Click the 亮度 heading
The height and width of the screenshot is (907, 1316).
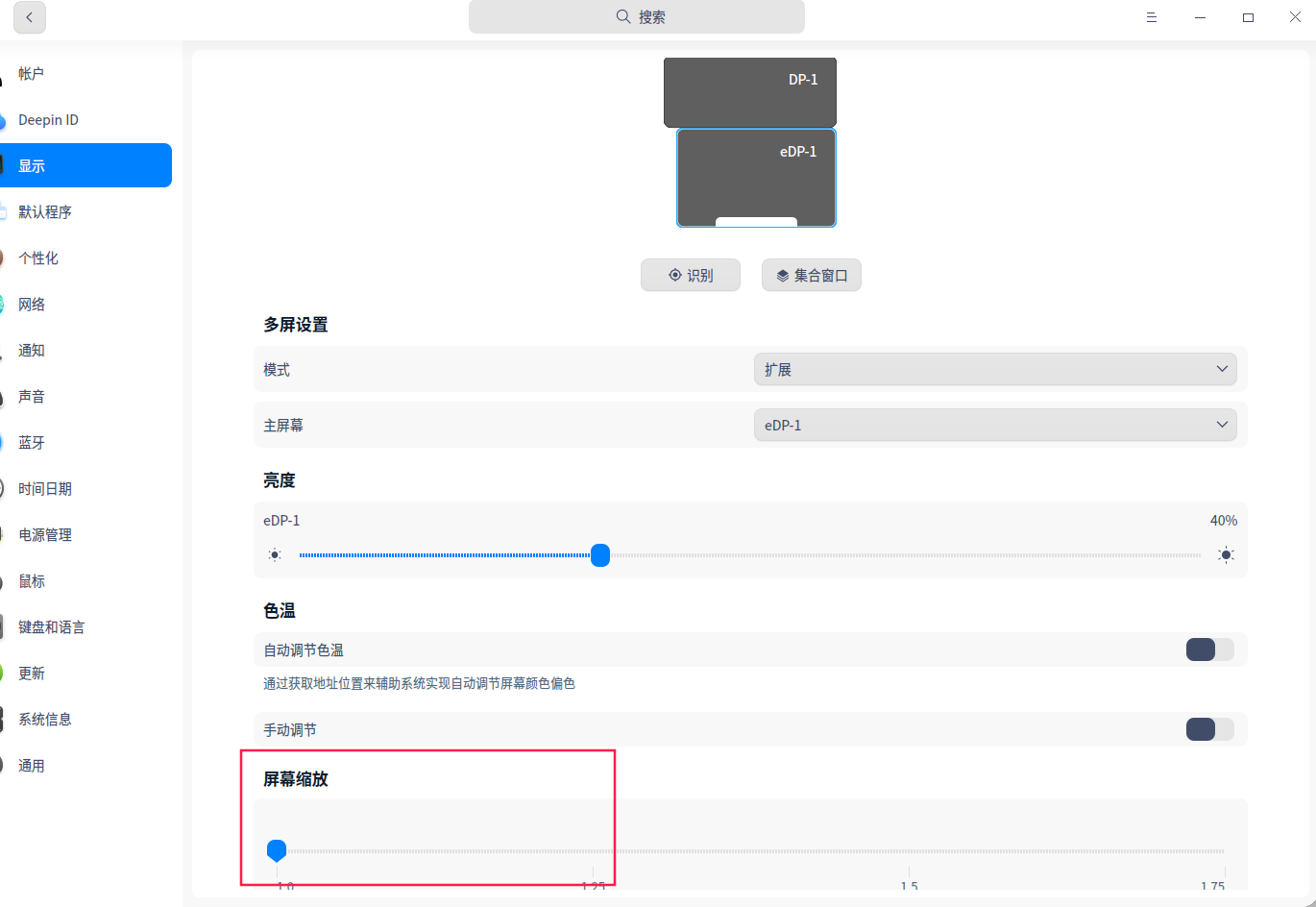[280, 480]
